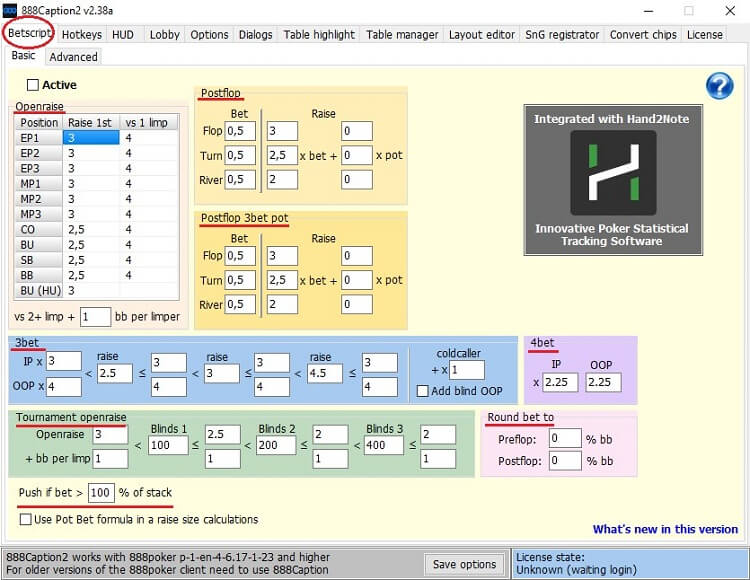750x580 pixels.
Task: Open the Table manager tab
Action: [402, 34]
